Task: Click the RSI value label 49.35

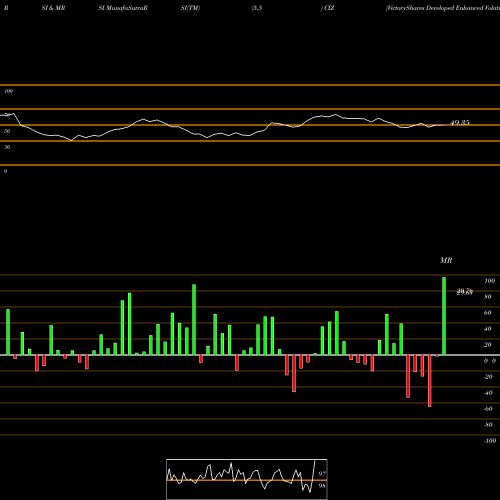Action: coord(460,123)
